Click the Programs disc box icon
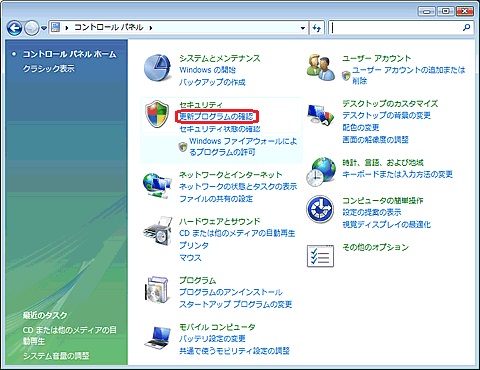Screen dimensions: 480x370 [x=157, y=289]
